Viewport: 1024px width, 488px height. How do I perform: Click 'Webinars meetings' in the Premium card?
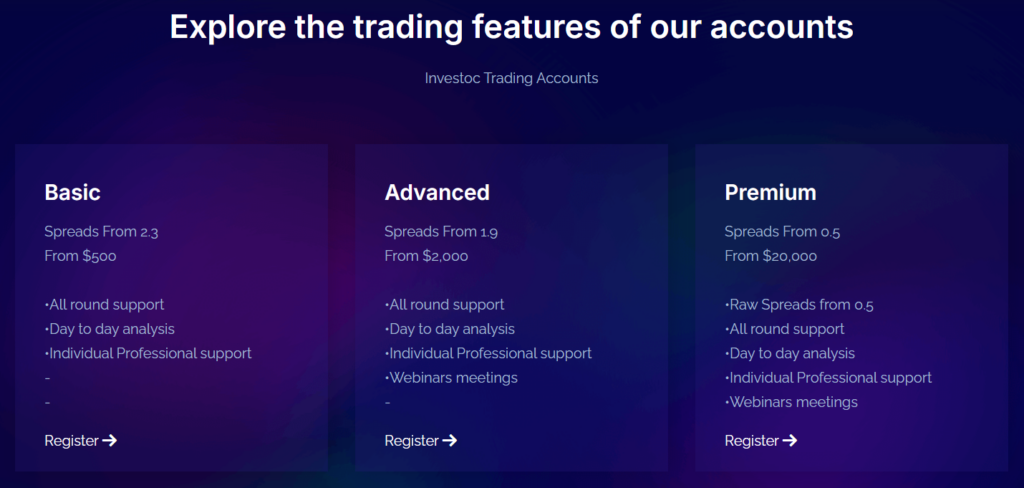pyautogui.click(x=792, y=402)
